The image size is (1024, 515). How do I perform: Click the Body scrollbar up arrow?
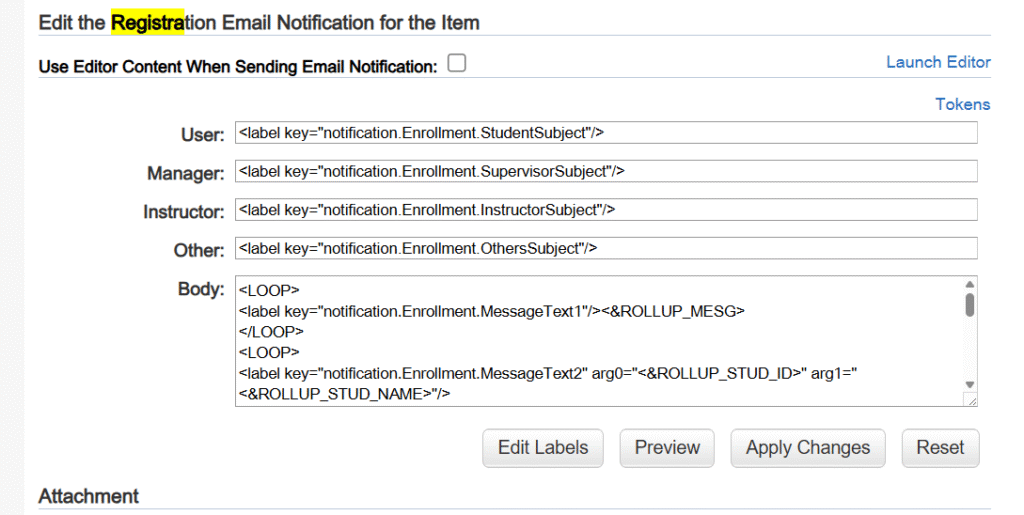pyautogui.click(x=969, y=284)
